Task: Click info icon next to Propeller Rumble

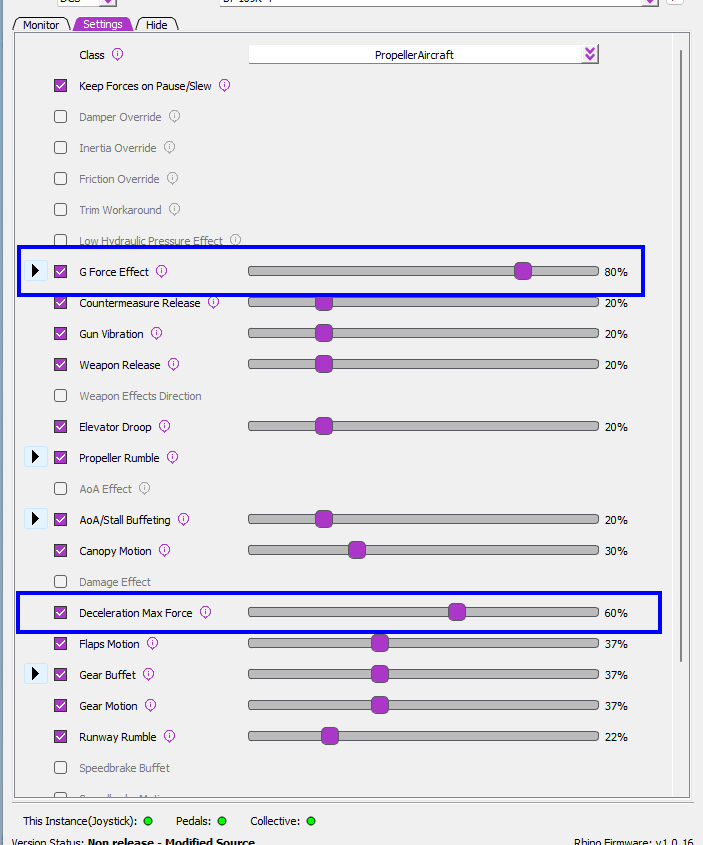Action: [x=172, y=458]
